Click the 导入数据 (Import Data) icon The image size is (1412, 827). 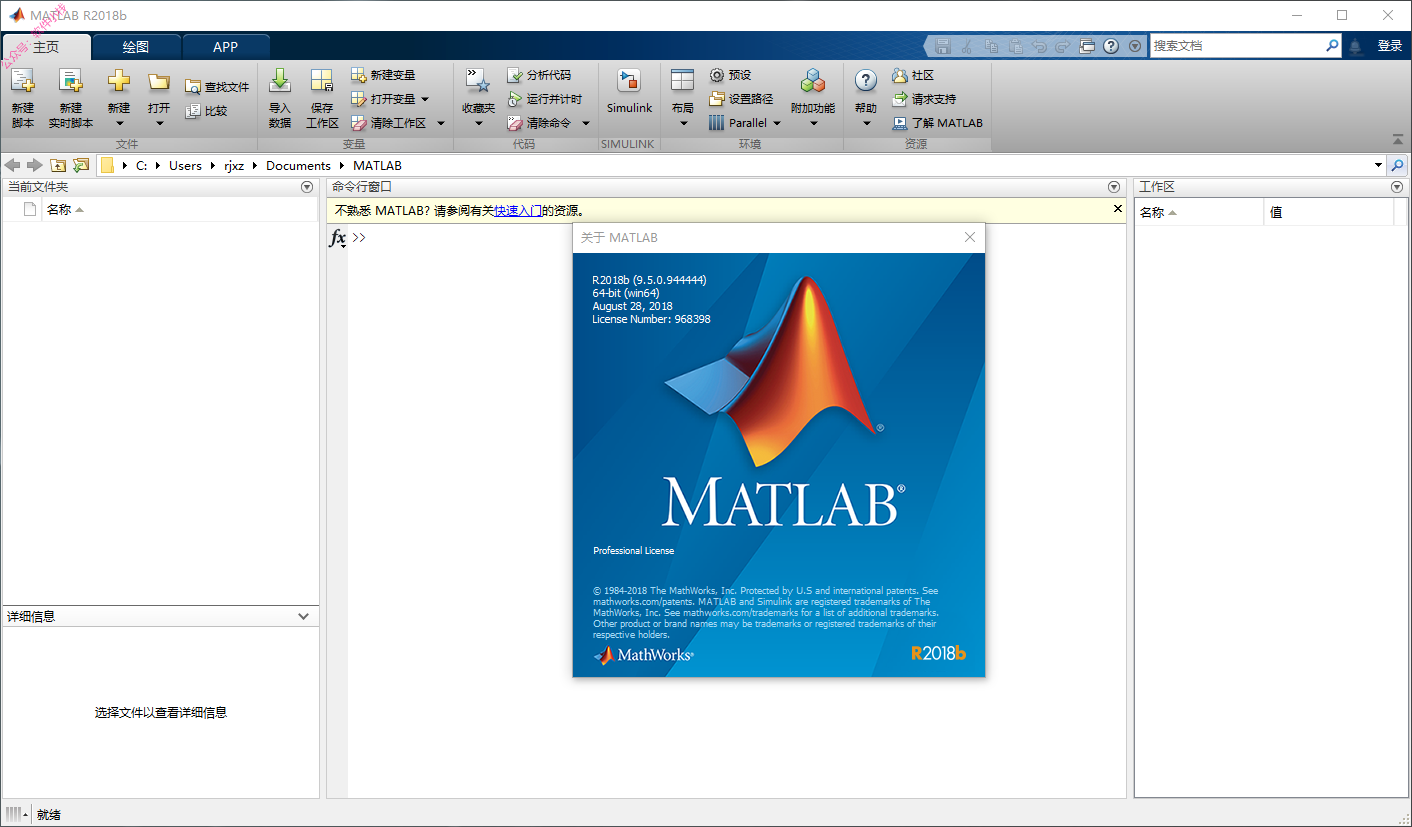coord(280,82)
